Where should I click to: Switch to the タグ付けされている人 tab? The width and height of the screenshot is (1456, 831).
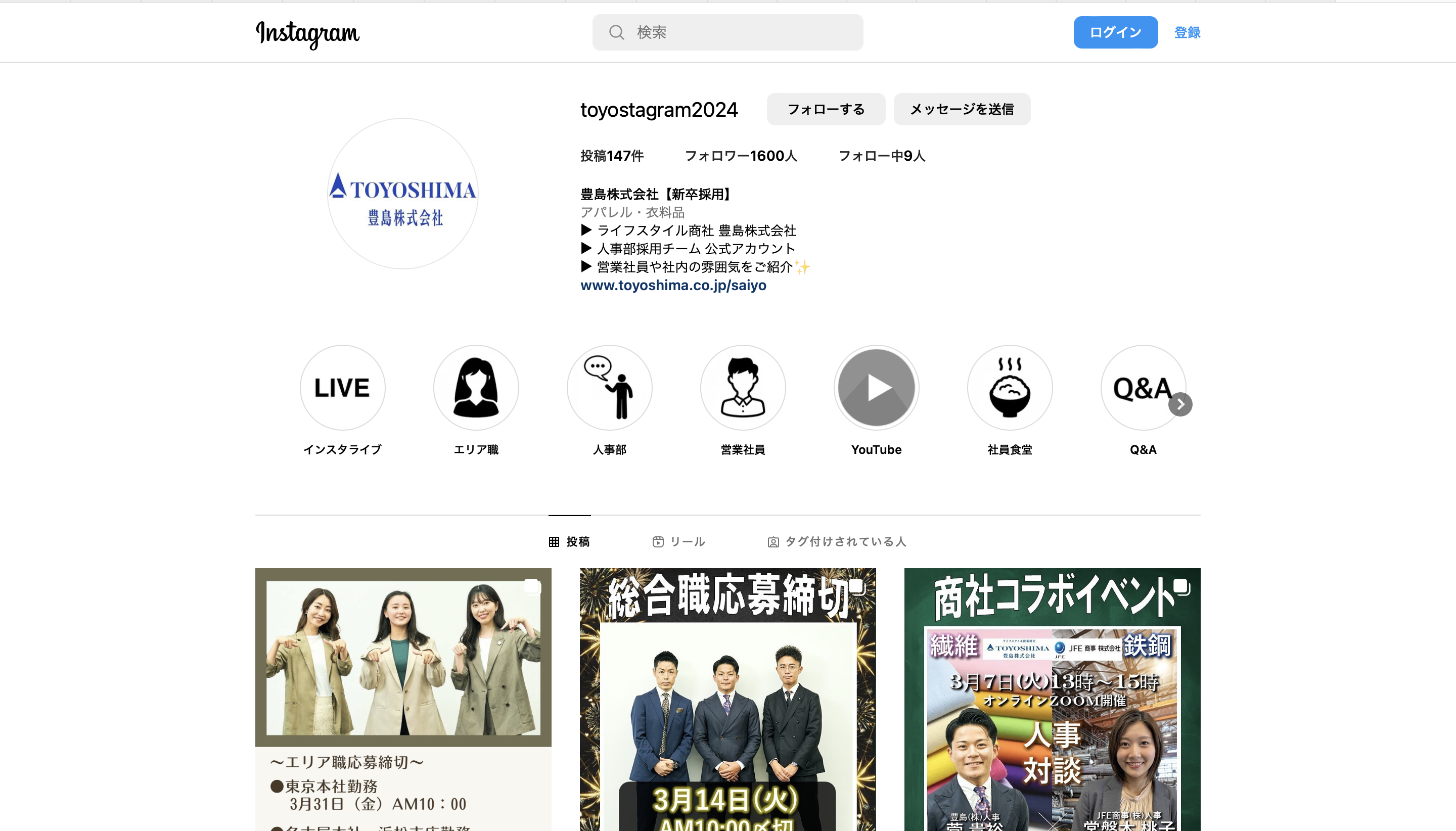[839, 541]
